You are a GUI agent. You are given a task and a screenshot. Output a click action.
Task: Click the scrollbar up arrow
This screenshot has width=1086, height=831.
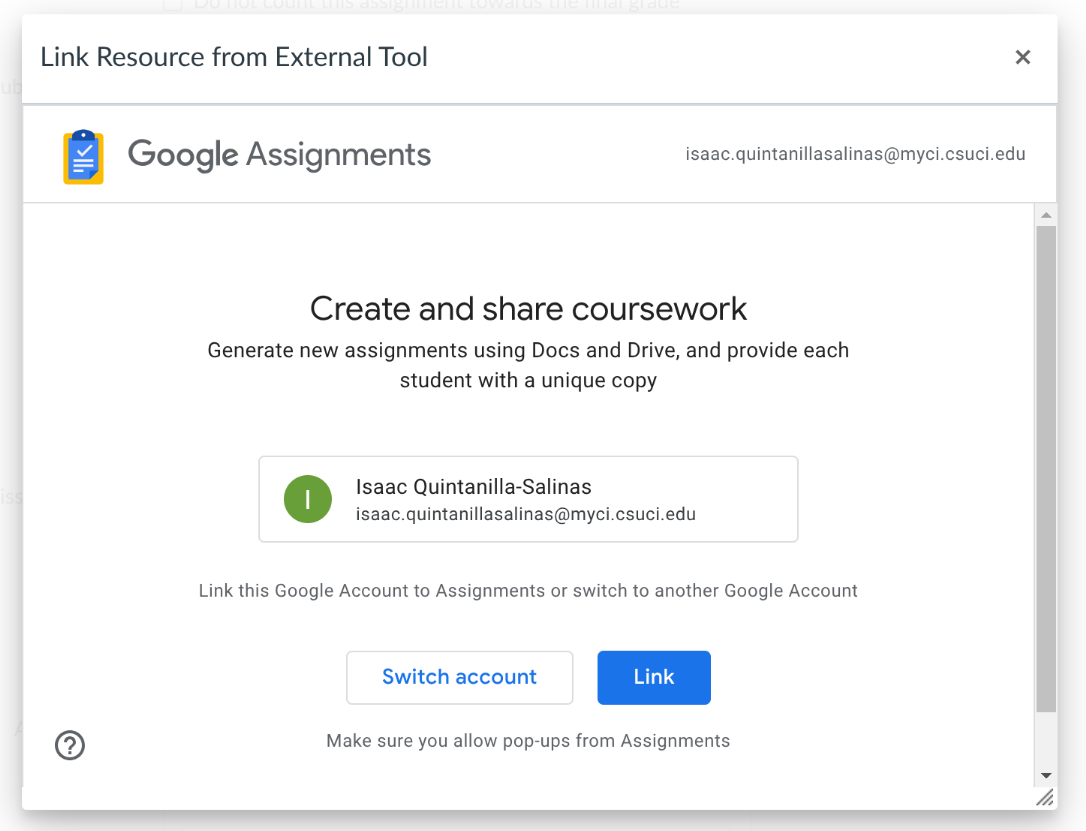[x=1046, y=215]
